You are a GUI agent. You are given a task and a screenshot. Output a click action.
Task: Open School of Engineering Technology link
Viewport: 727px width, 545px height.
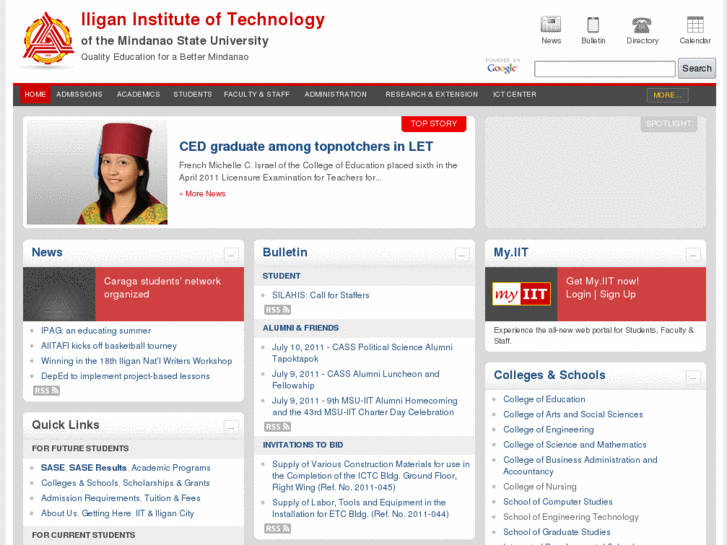(x=571, y=517)
